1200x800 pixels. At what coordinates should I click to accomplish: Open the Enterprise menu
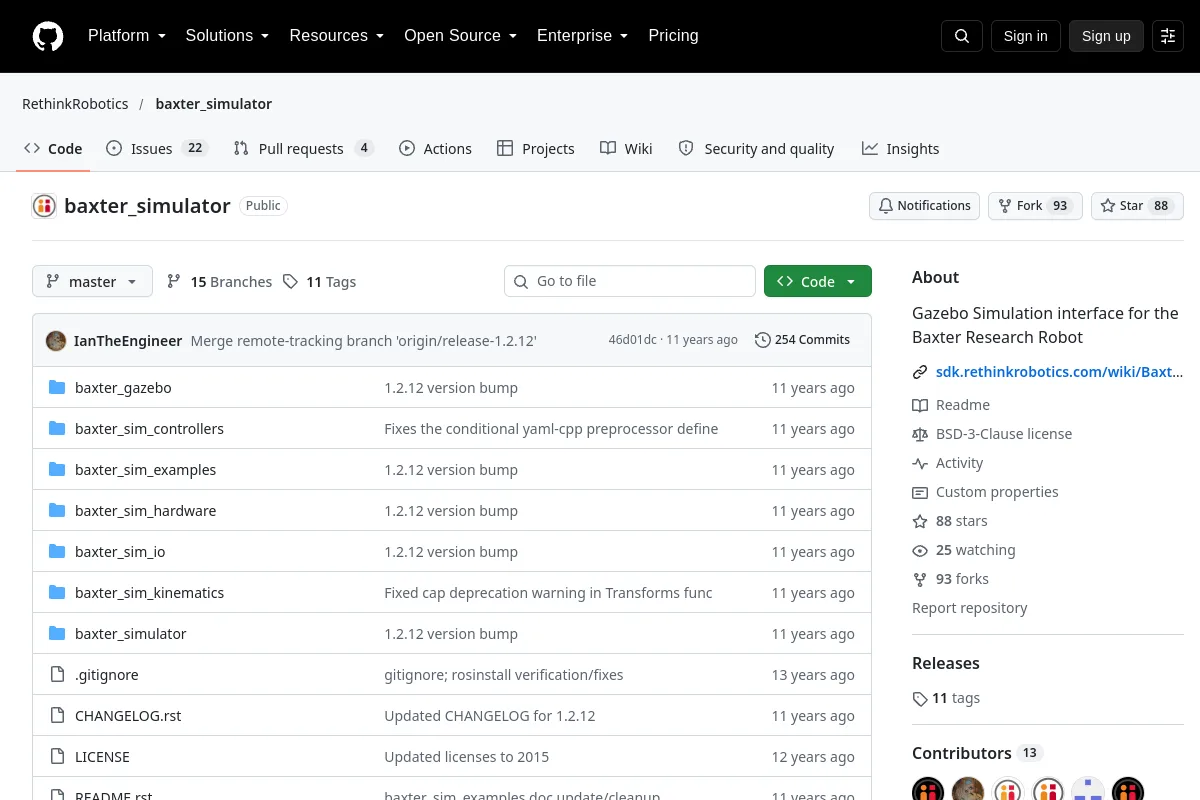point(582,36)
